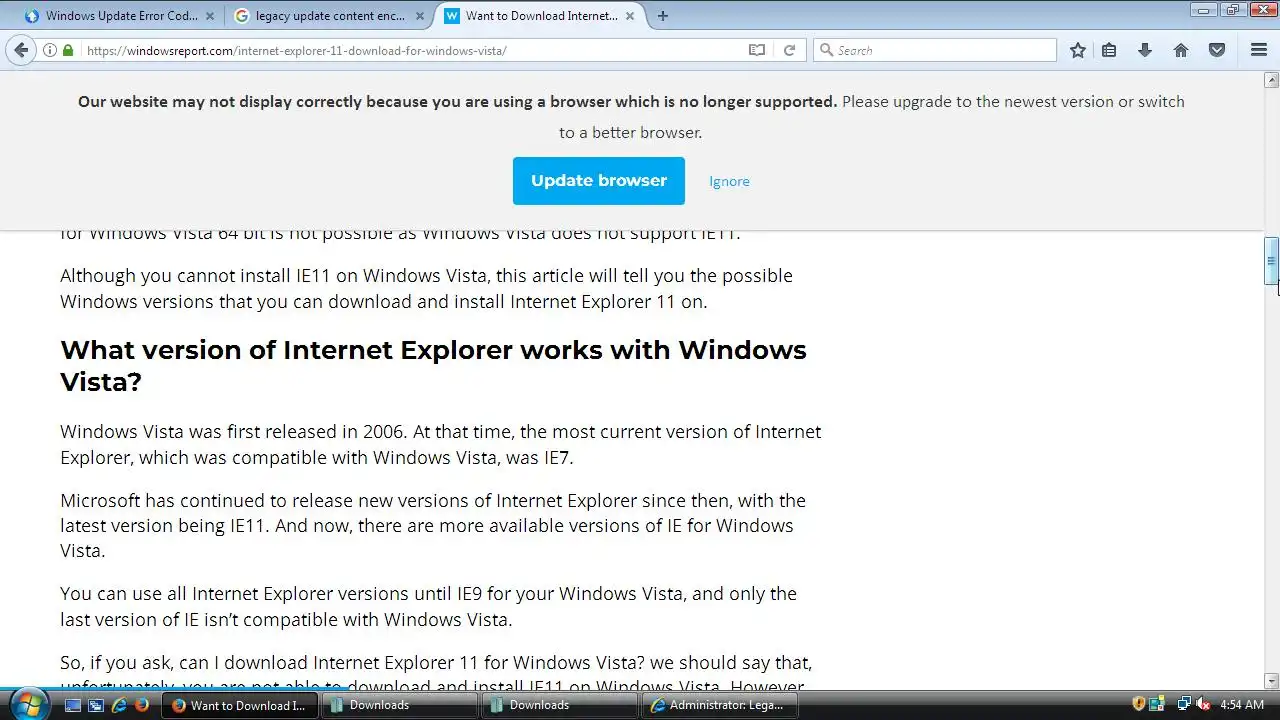The image size is (1280, 720).
Task: Open Administrator: Lega... taskbar button
Action: click(x=719, y=705)
